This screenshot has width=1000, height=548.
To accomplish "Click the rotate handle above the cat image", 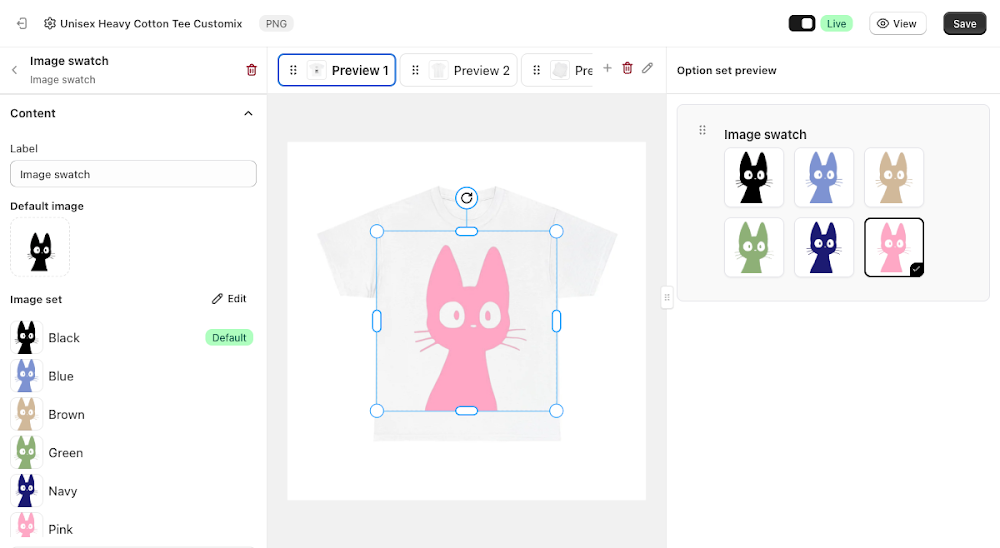I will click(x=467, y=198).
